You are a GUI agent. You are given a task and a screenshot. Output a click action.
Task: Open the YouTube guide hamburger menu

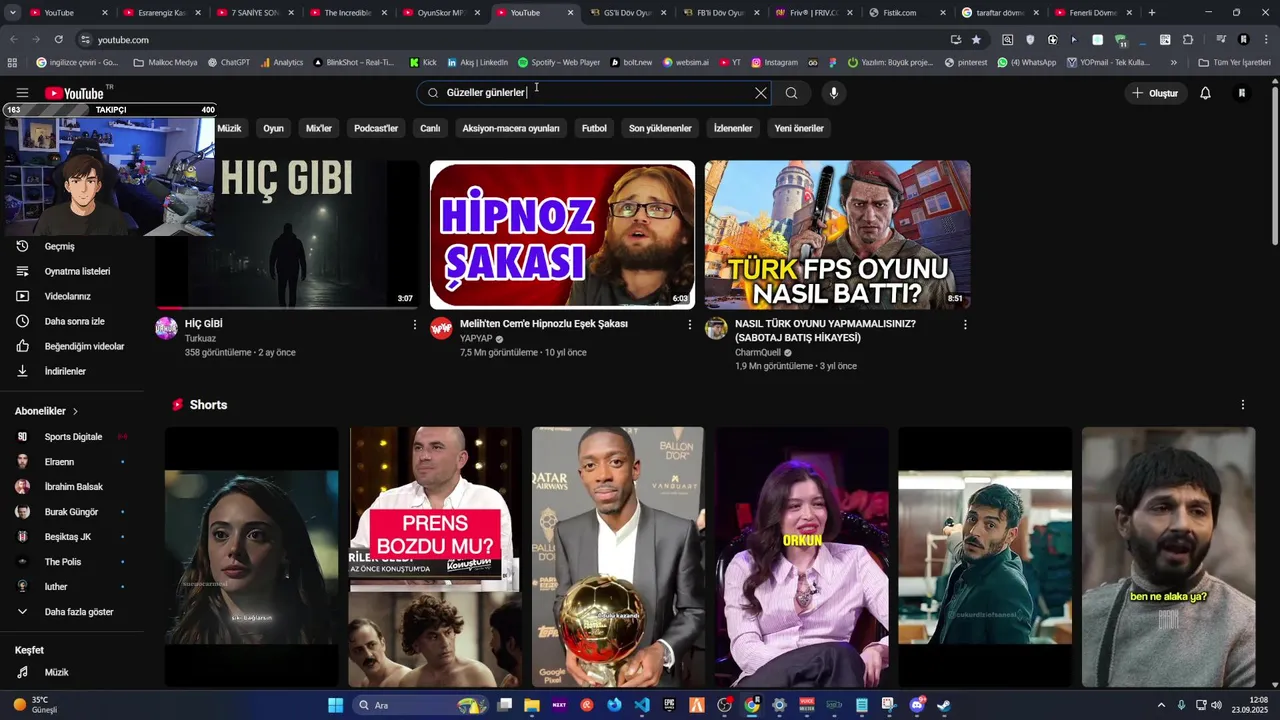coord(22,93)
